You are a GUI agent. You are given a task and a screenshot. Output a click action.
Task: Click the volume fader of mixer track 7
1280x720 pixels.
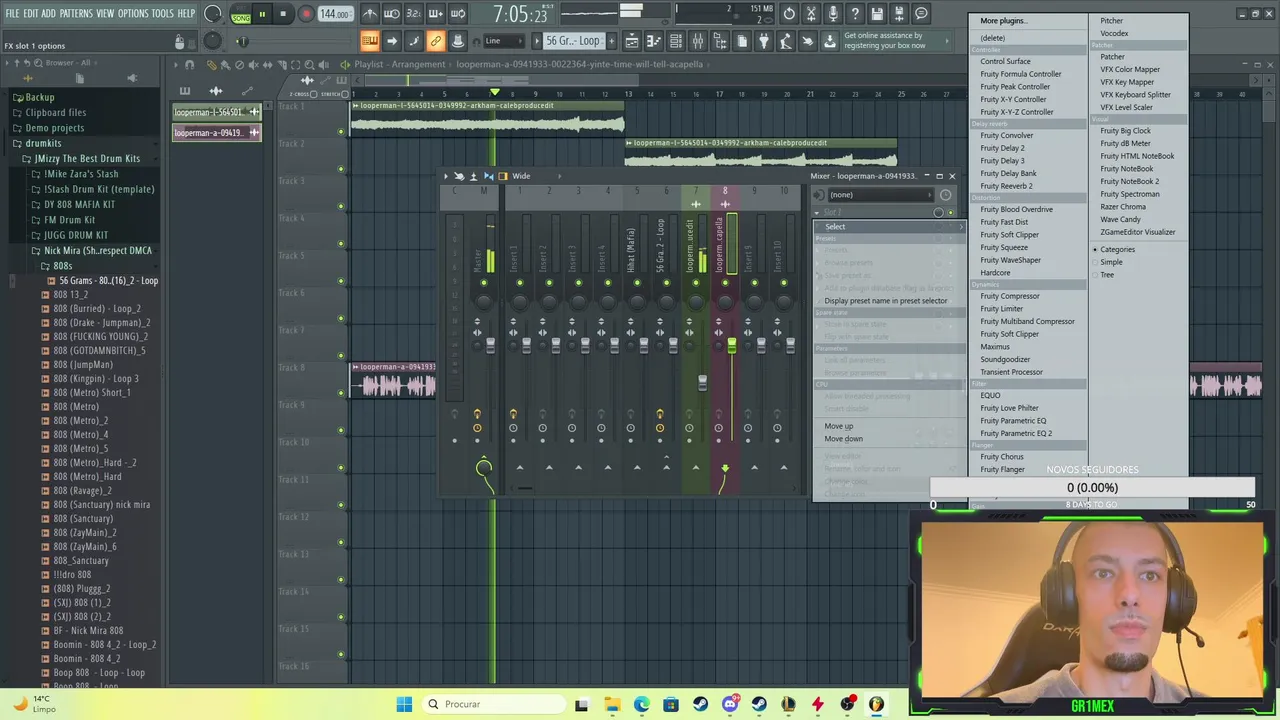702,383
